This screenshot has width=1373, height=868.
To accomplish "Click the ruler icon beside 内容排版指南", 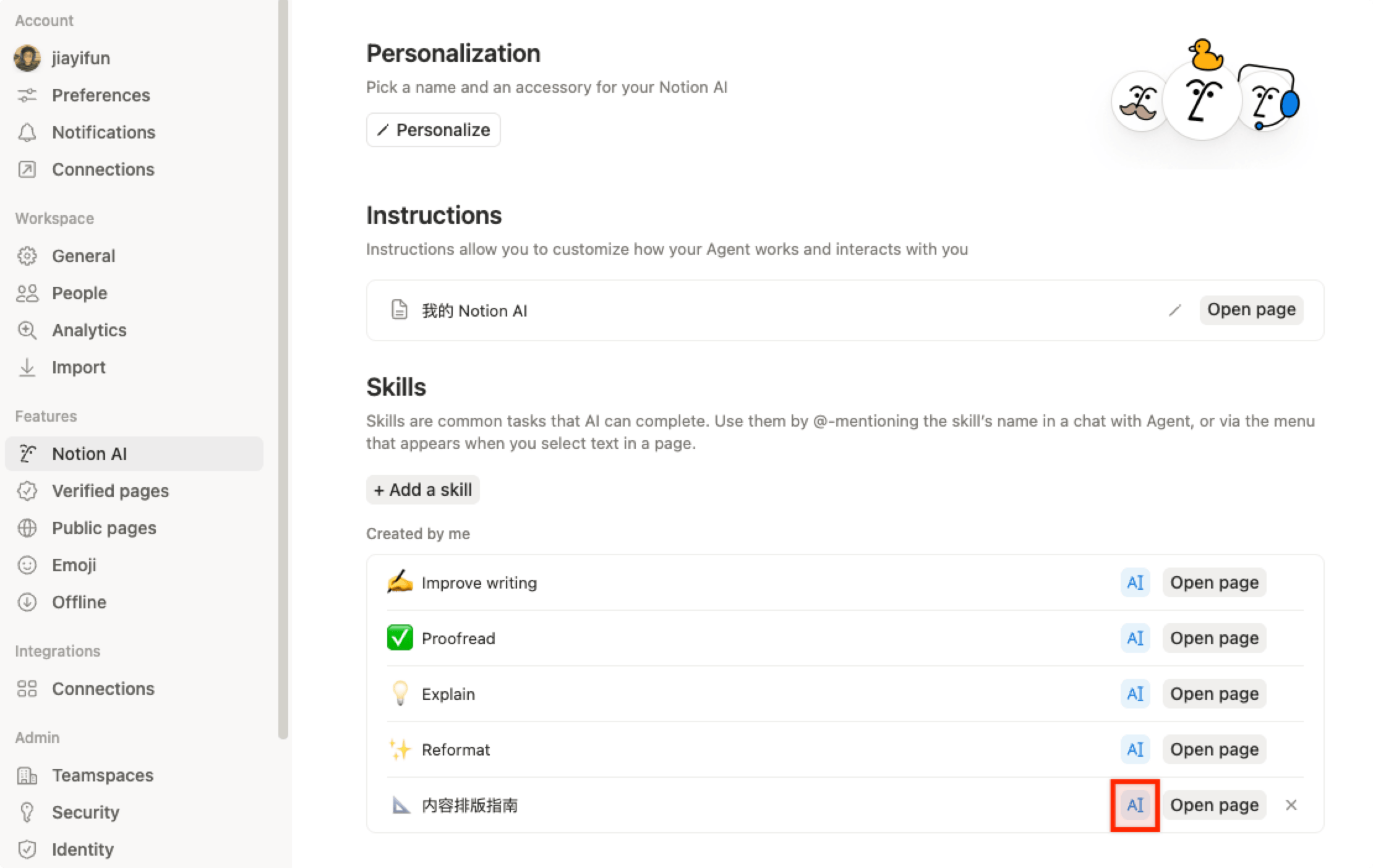I will coord(401,805).
